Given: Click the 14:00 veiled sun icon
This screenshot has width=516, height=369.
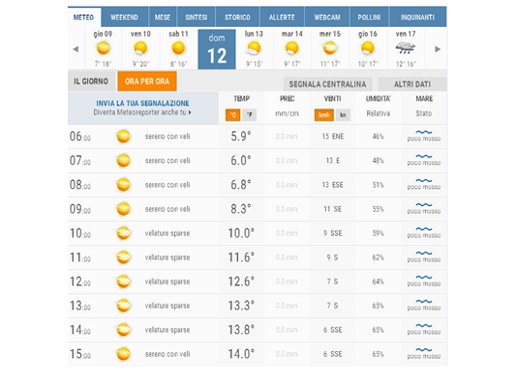Looking at the screenshot, I should click(123, 330).
